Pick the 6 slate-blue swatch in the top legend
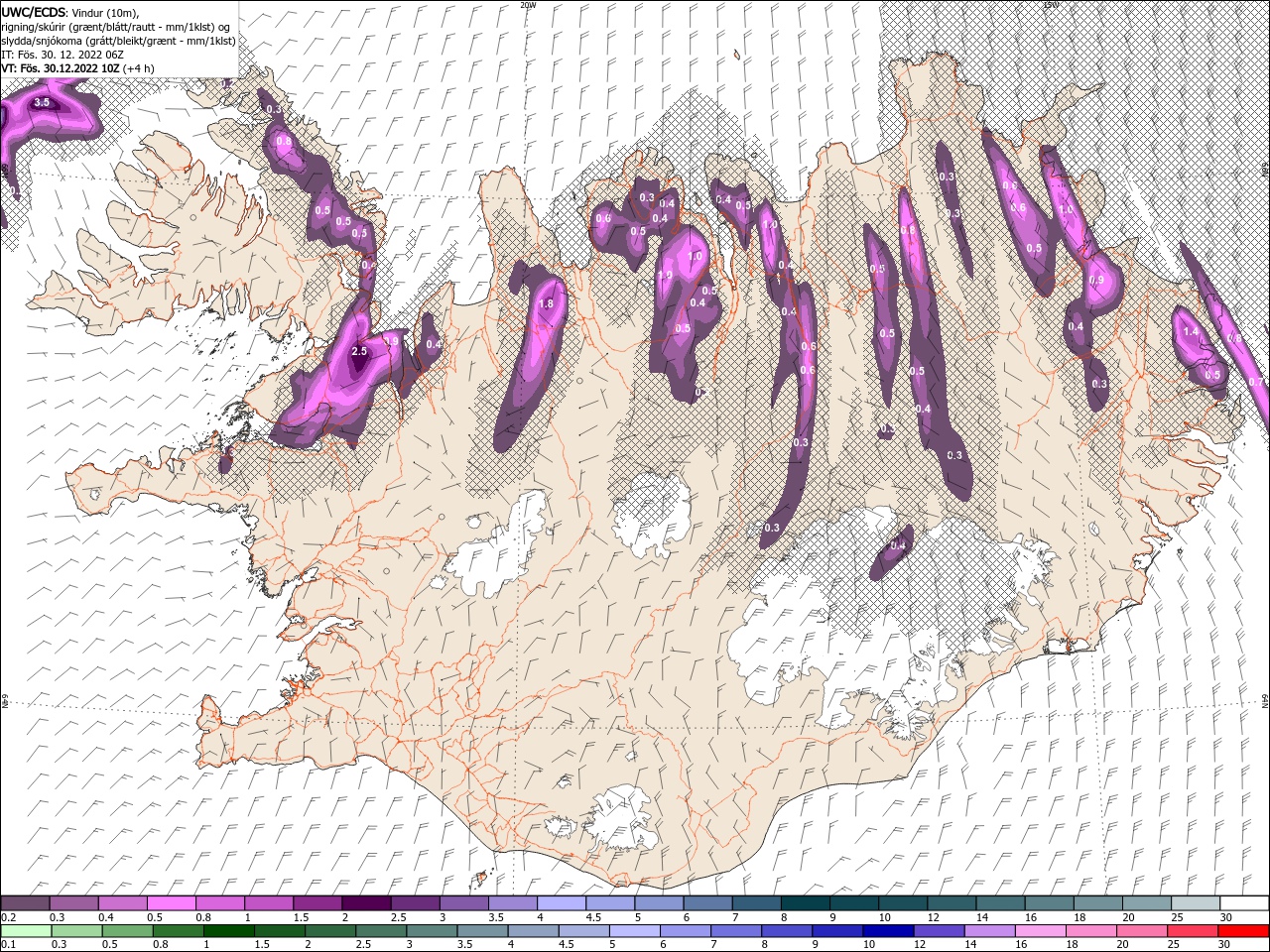 point(707,903)
